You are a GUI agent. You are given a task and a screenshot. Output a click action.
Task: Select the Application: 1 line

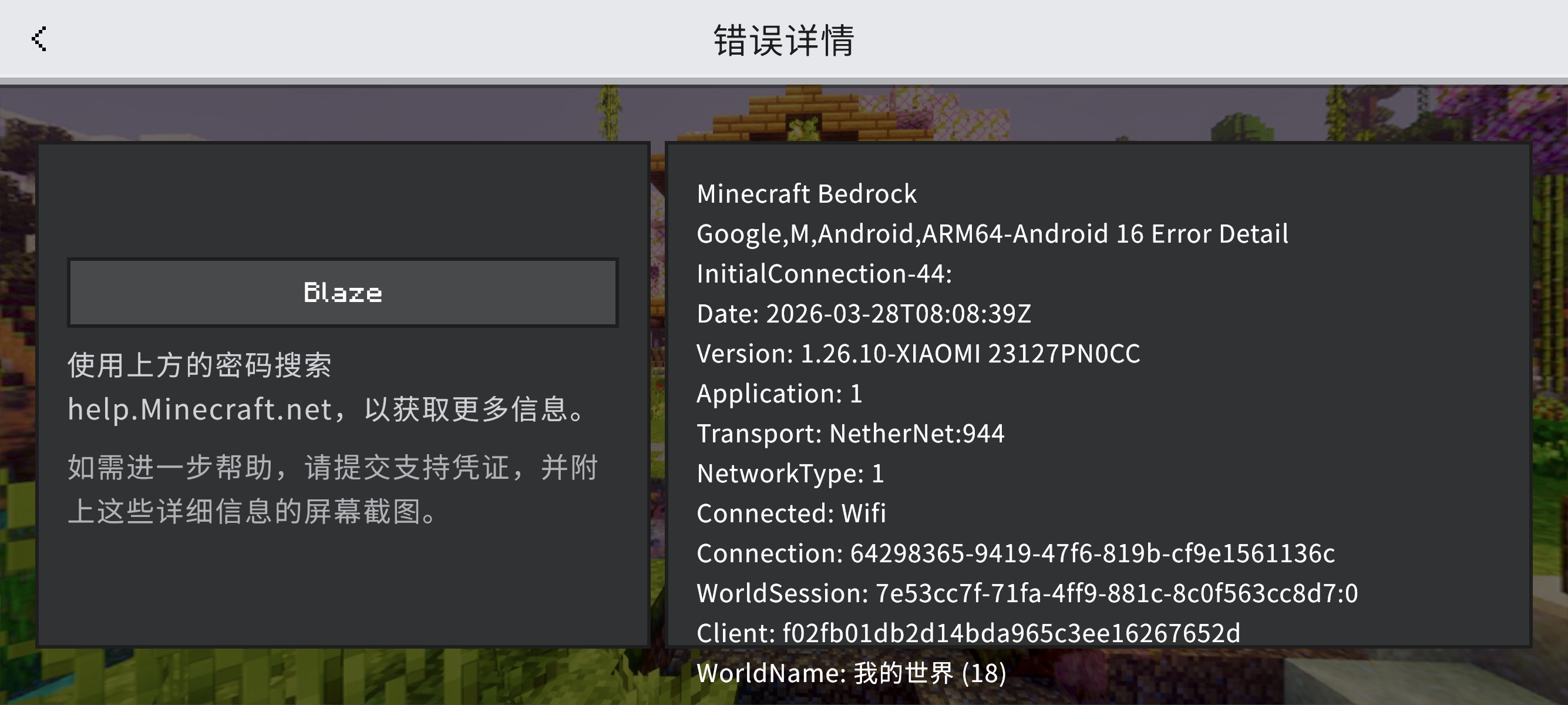tap(779, 394)
